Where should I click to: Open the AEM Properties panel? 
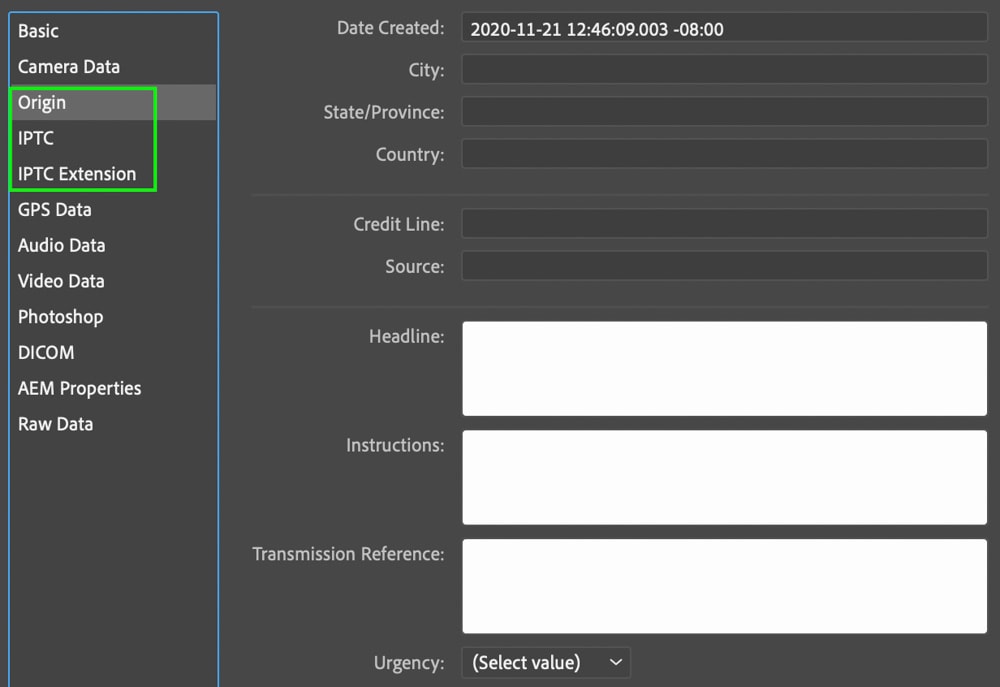click(80, 388)
